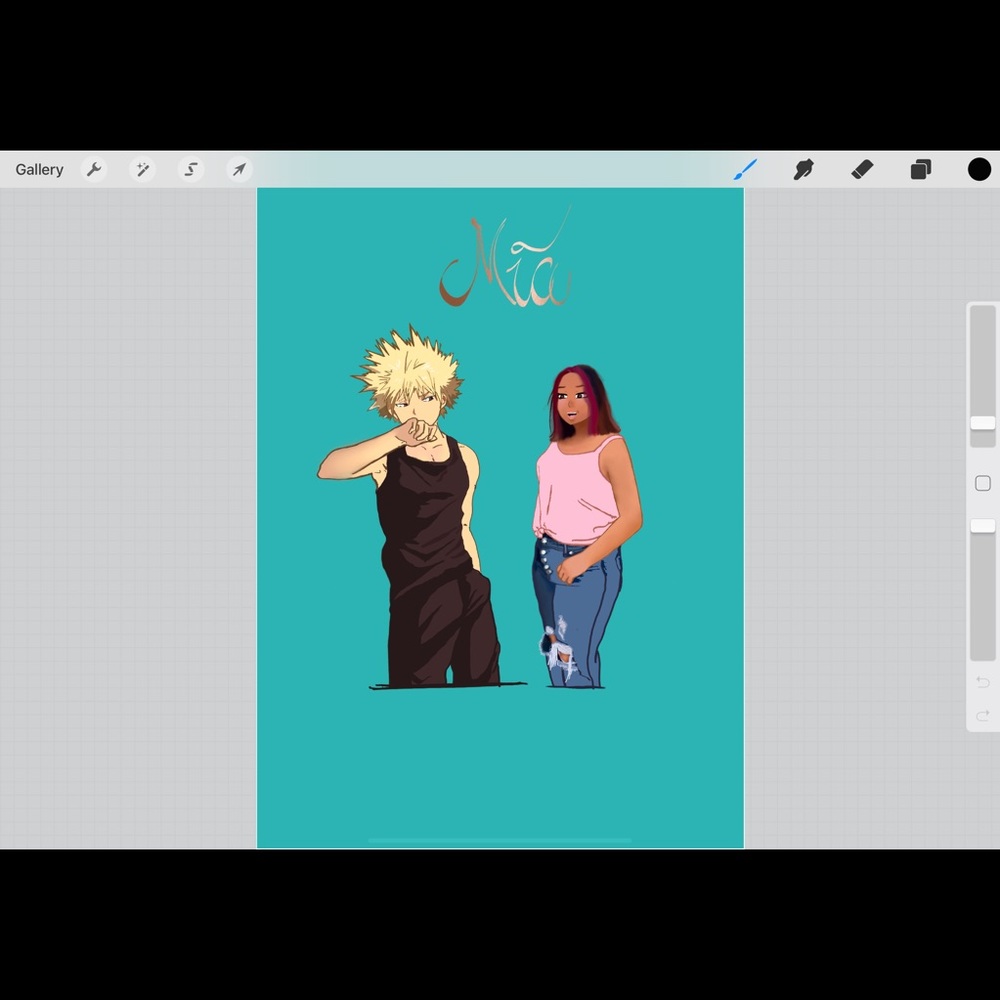
Task: Click the brush opacity slider handle
Action: pyautogui.click(x=983, y=526)
